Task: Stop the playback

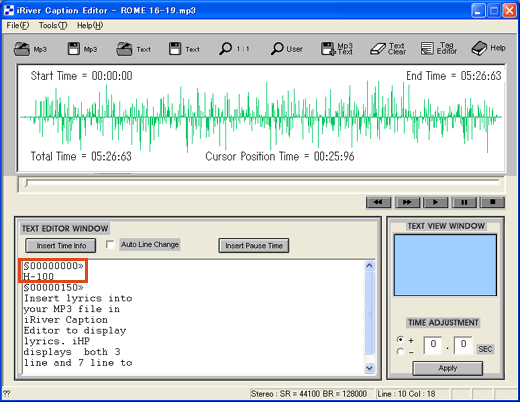Action: [x=492, y=202]
